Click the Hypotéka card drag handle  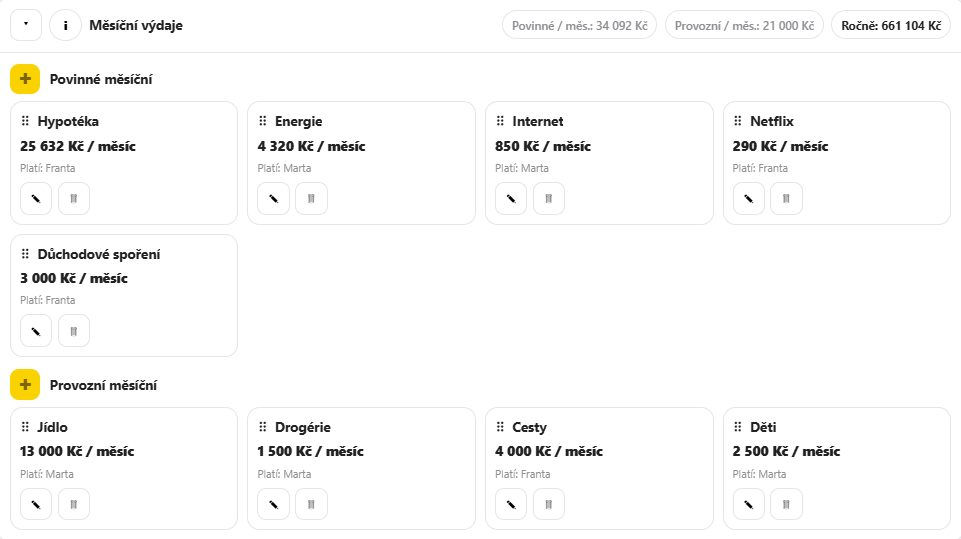coord(25,121)
